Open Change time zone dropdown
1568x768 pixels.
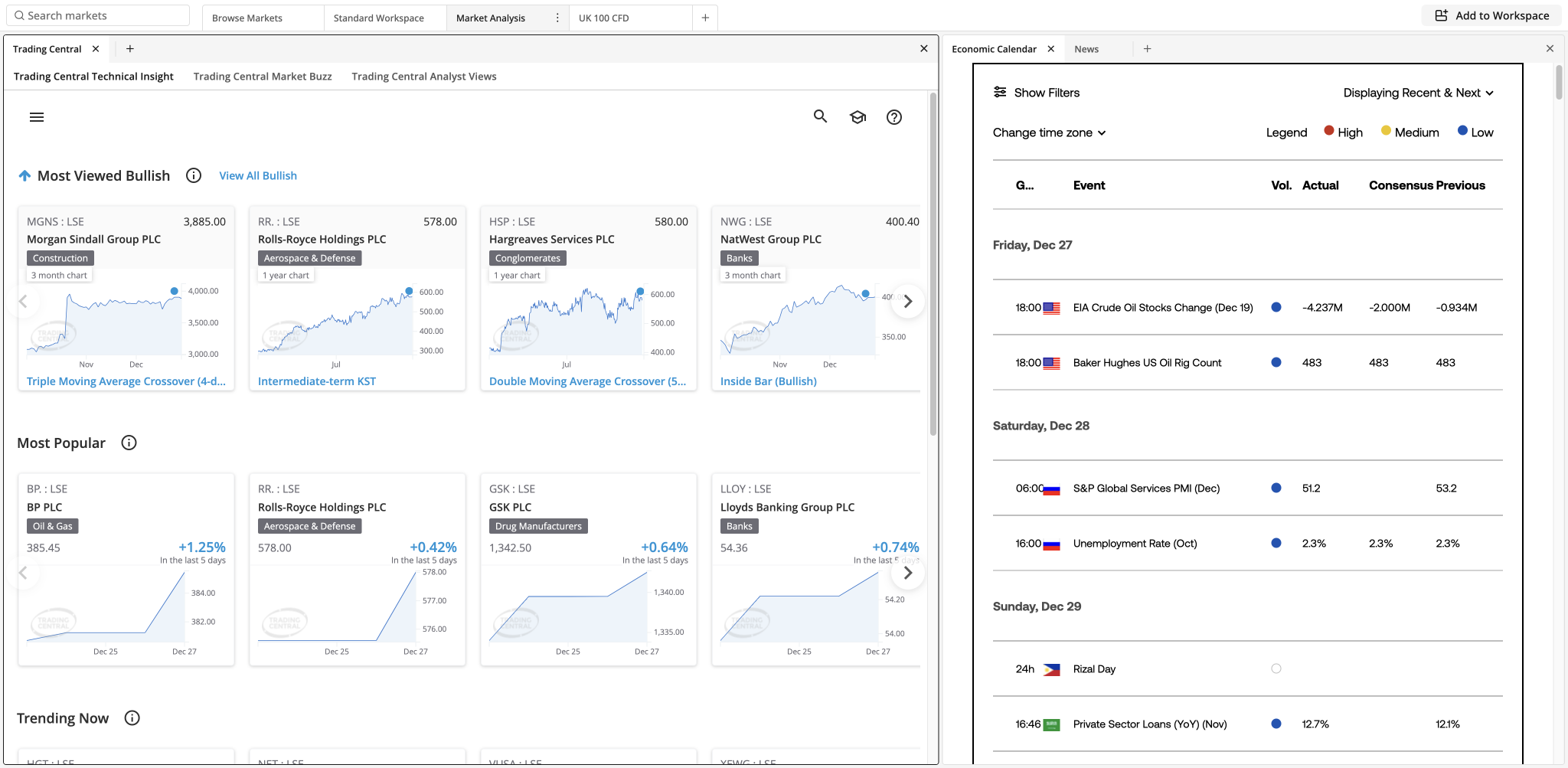click(x=1049, y=132)
